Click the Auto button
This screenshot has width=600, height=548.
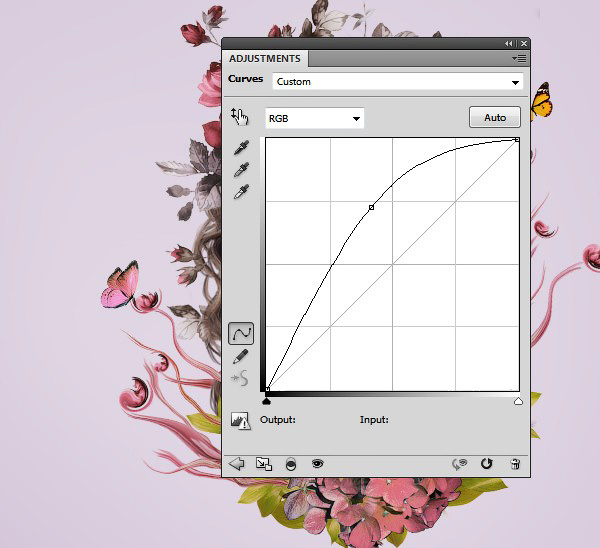[495, 117]
